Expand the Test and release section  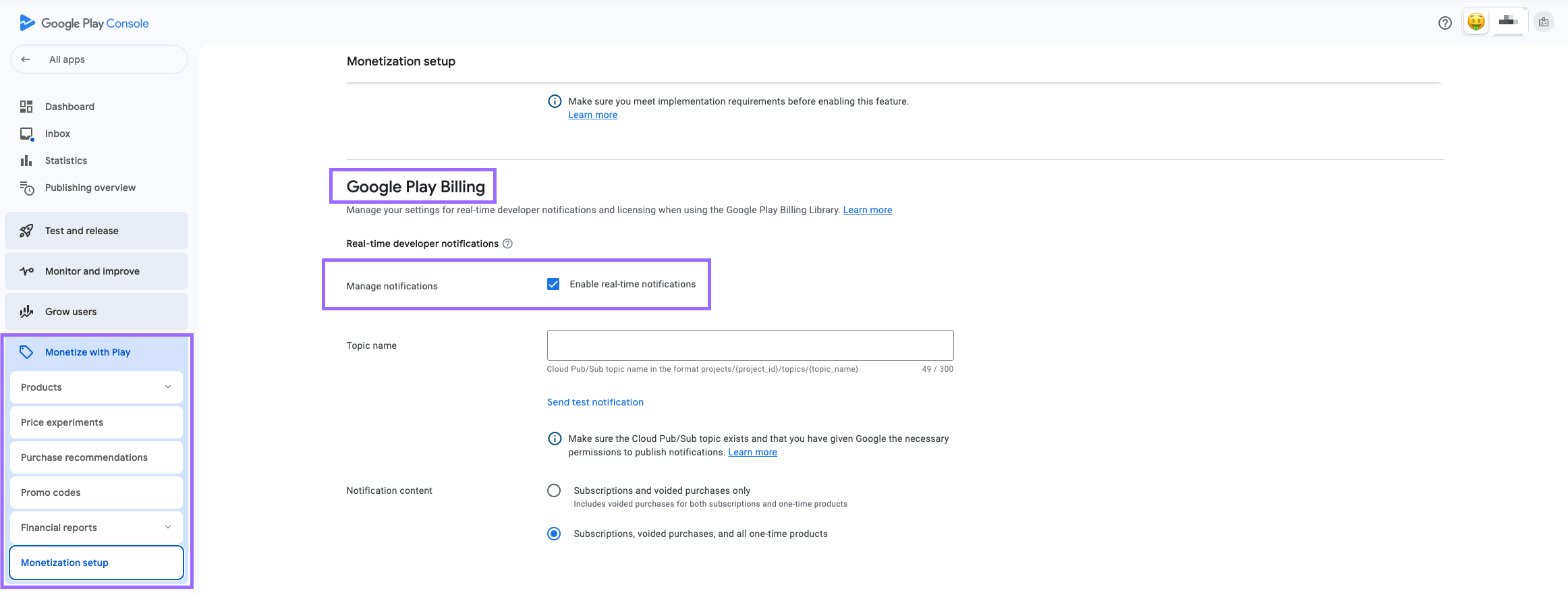(96, 231)
